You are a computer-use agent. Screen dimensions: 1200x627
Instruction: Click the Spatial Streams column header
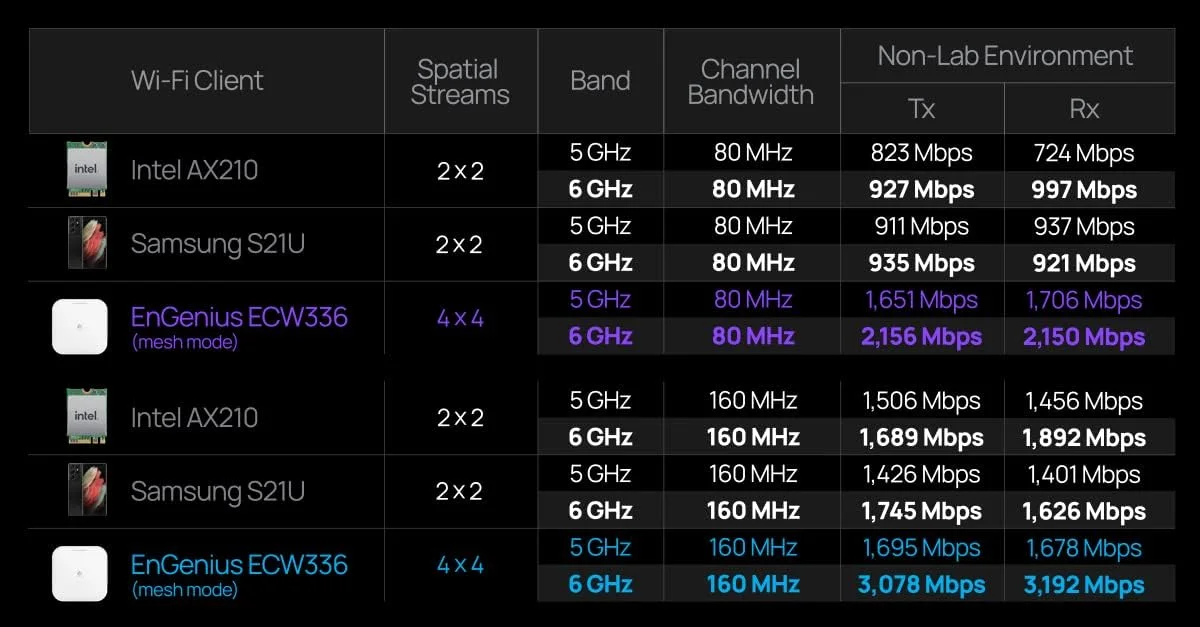(460, 82)
